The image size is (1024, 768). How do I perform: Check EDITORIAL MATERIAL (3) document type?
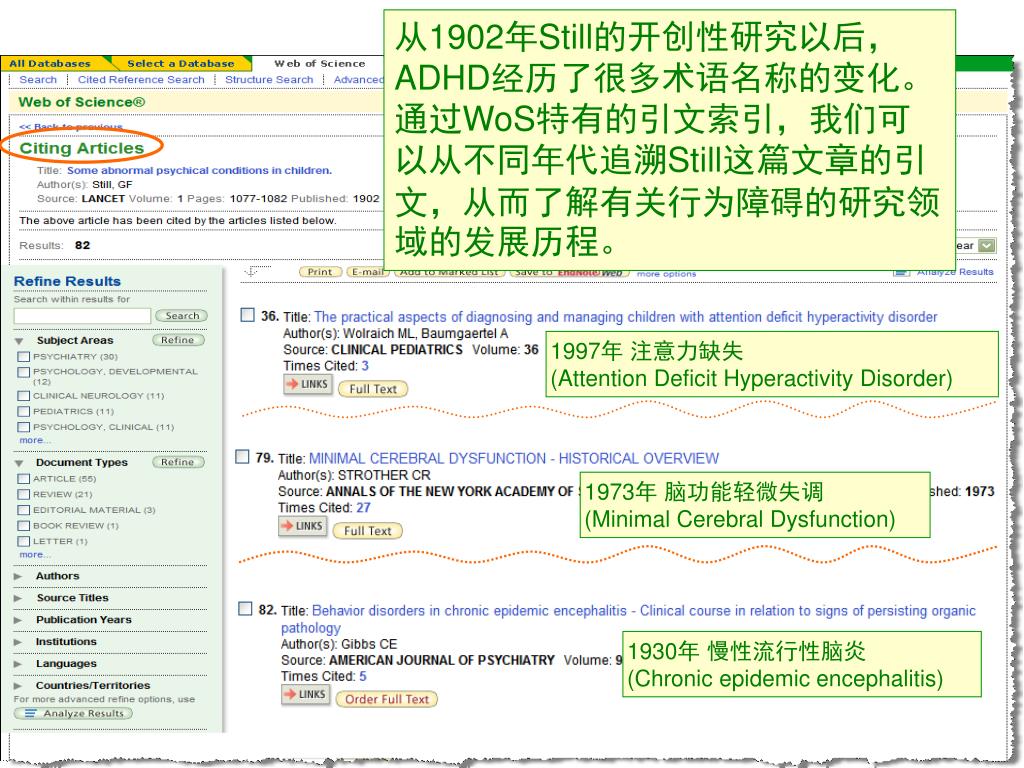point(24,510)
